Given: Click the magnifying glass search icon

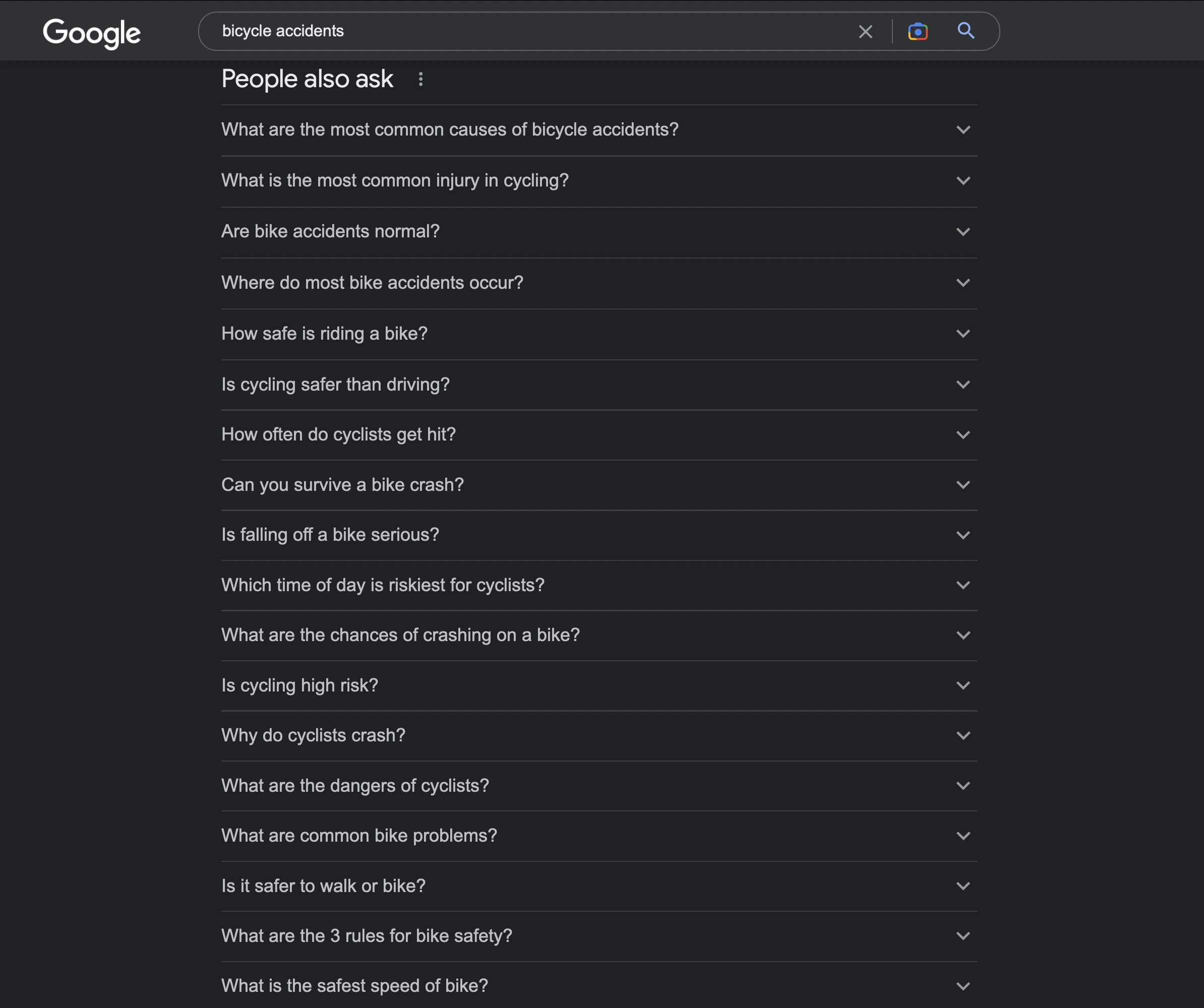Looking at the screenshot, I should [x=966, y=31].
